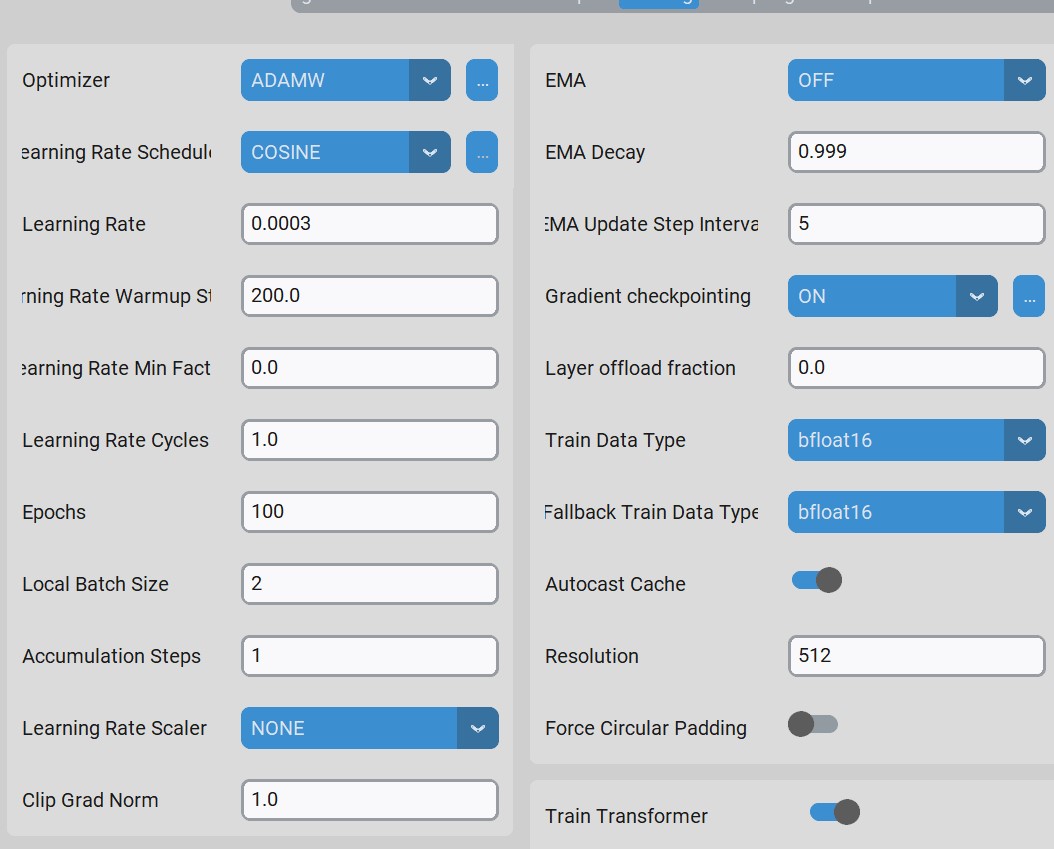
Task: Click the Gradient checkpointing label
Action: coord(648,296)
